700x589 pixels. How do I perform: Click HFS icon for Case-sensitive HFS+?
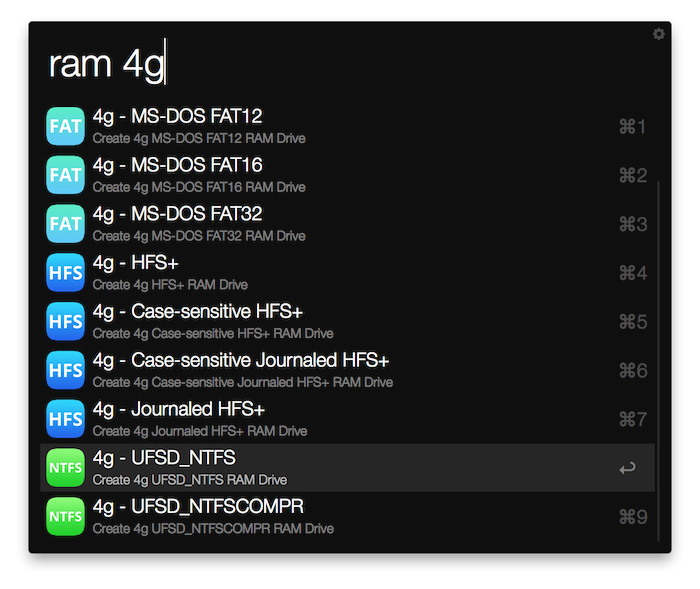pyautogui.click(x=65, y=322)
